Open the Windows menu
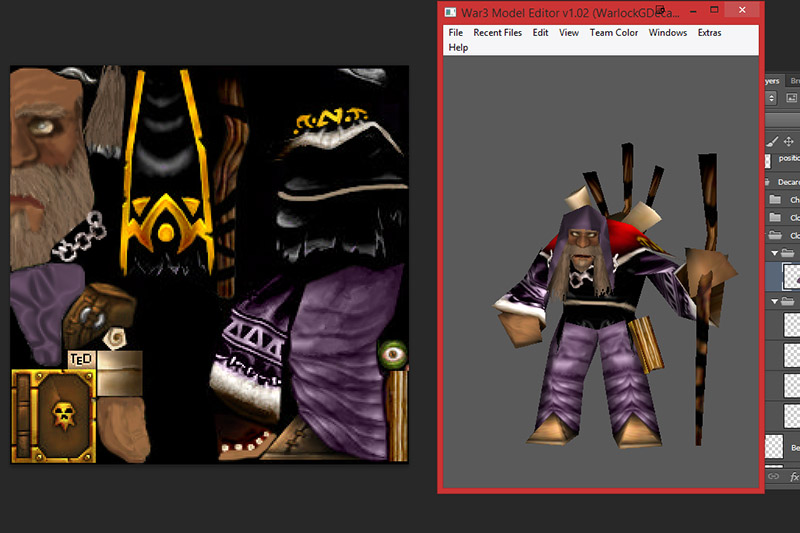800x533 pixels. (x=668, y=33)
